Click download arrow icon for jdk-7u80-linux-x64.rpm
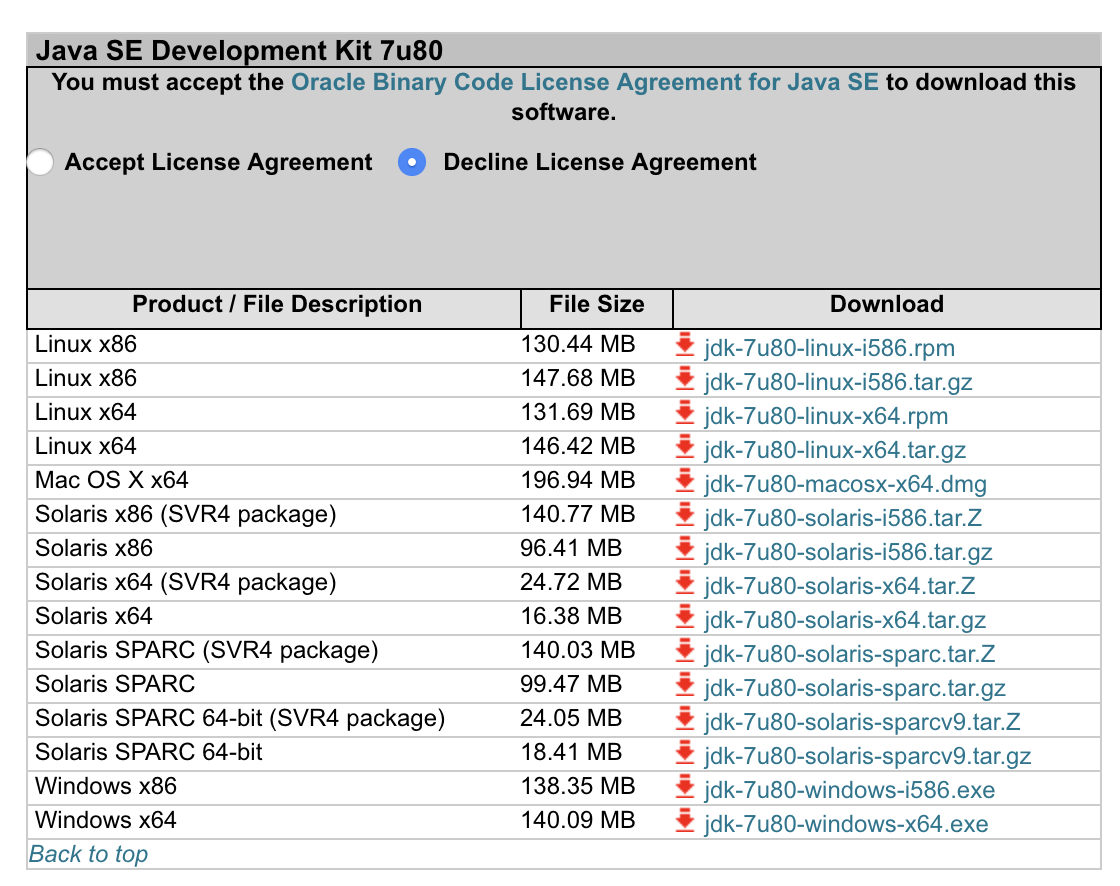 click(x=685, y=413)
